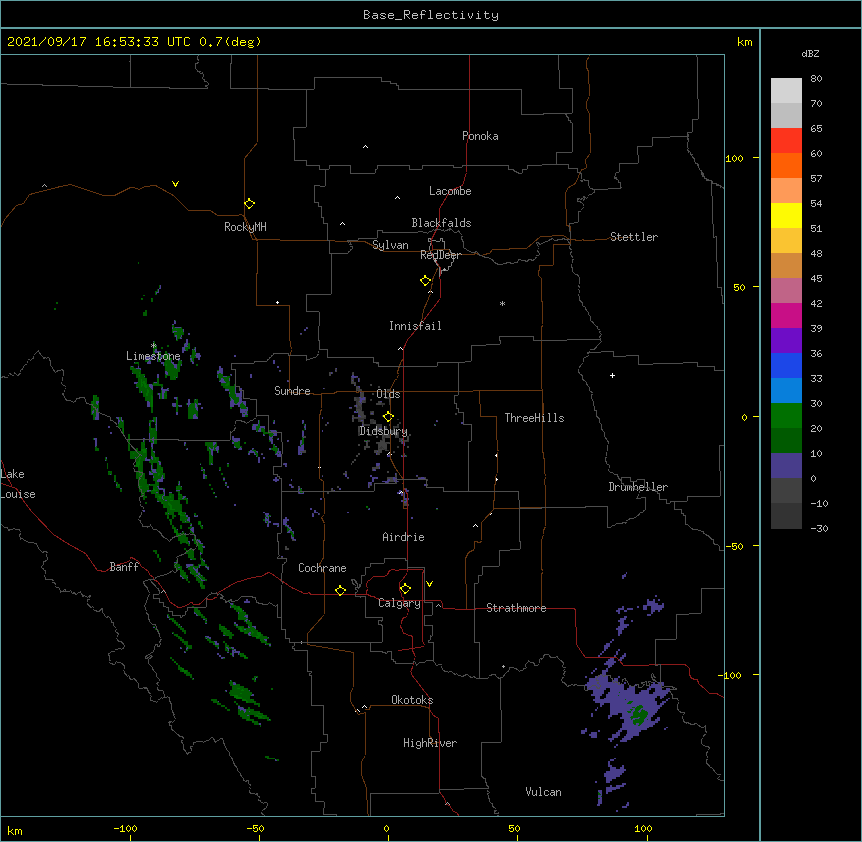Click the 50 tick label on bottom axis

tap(514, 828)
